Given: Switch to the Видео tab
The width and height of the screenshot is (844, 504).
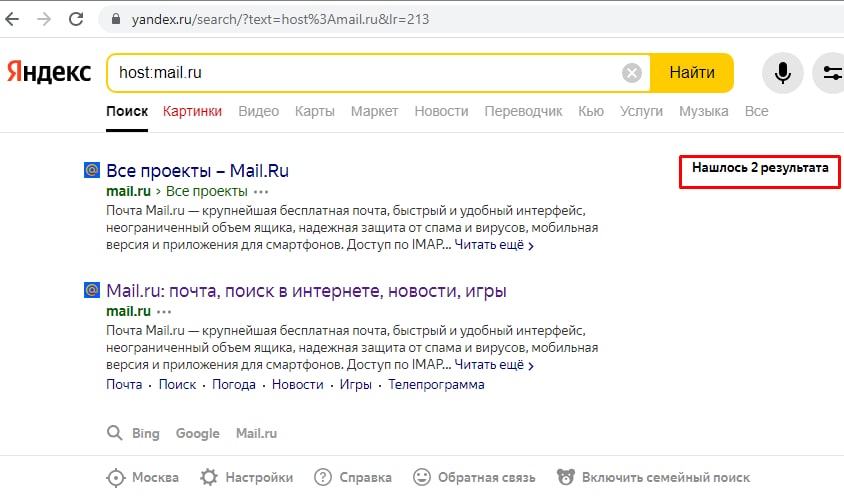Looking at the screenshot, I should coord(258,111).
